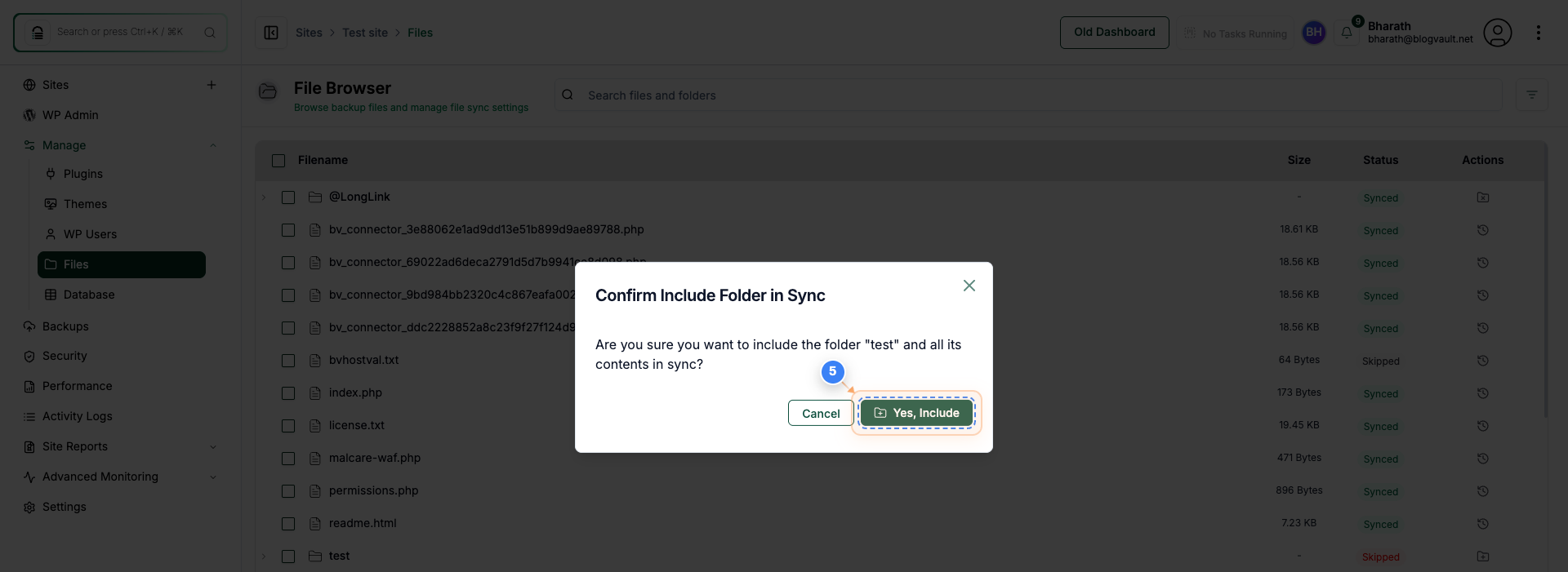The height and width of the screenshot is (572, 1568).
Task: Collapse the Manage section
Action: click(x=213, y=145)
